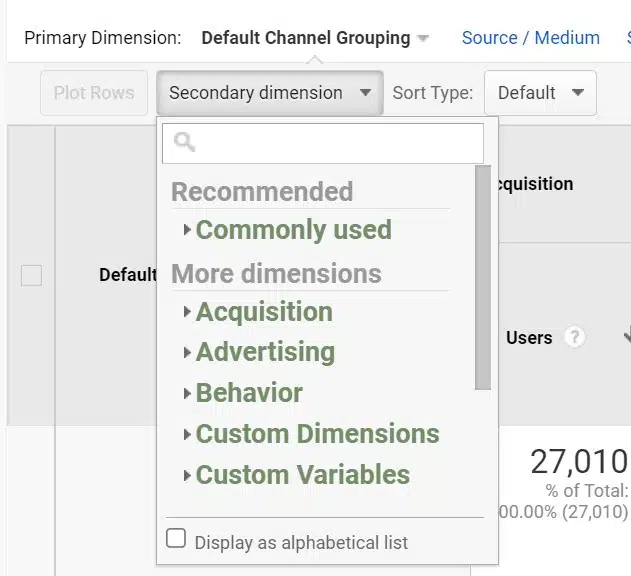The width and height of the screenshot is (631, 576).
Task: Expand the Custom Dimensions group
Action: point(317,434)
